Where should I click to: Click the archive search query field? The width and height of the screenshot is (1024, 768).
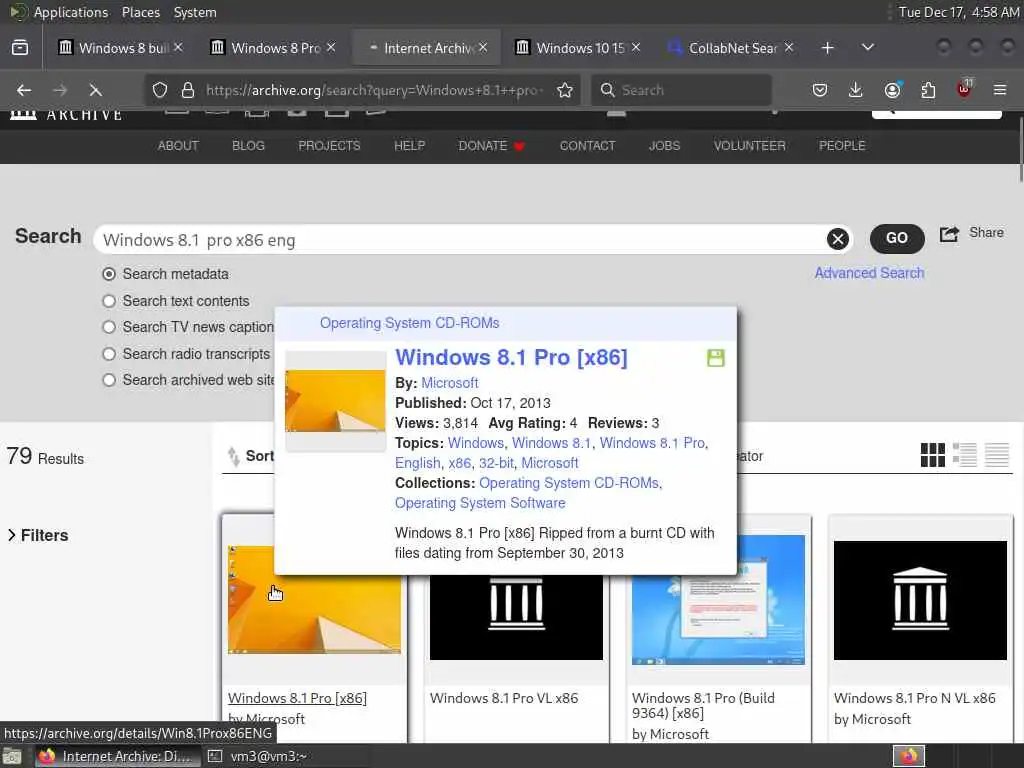click(464, 240)
